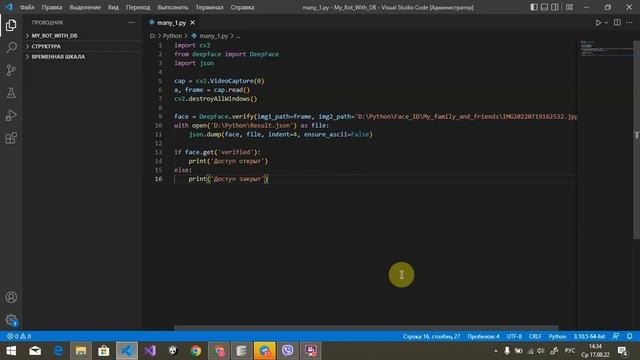Expand the СТРУКТУРА section
The height and width of the screenshot is (360, 640).
[83, 46]
